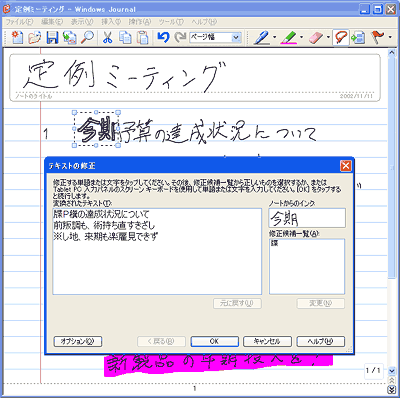
Task: Activate the Lasso selection tool
Action: pyautogui.click(x=340, y=37)
